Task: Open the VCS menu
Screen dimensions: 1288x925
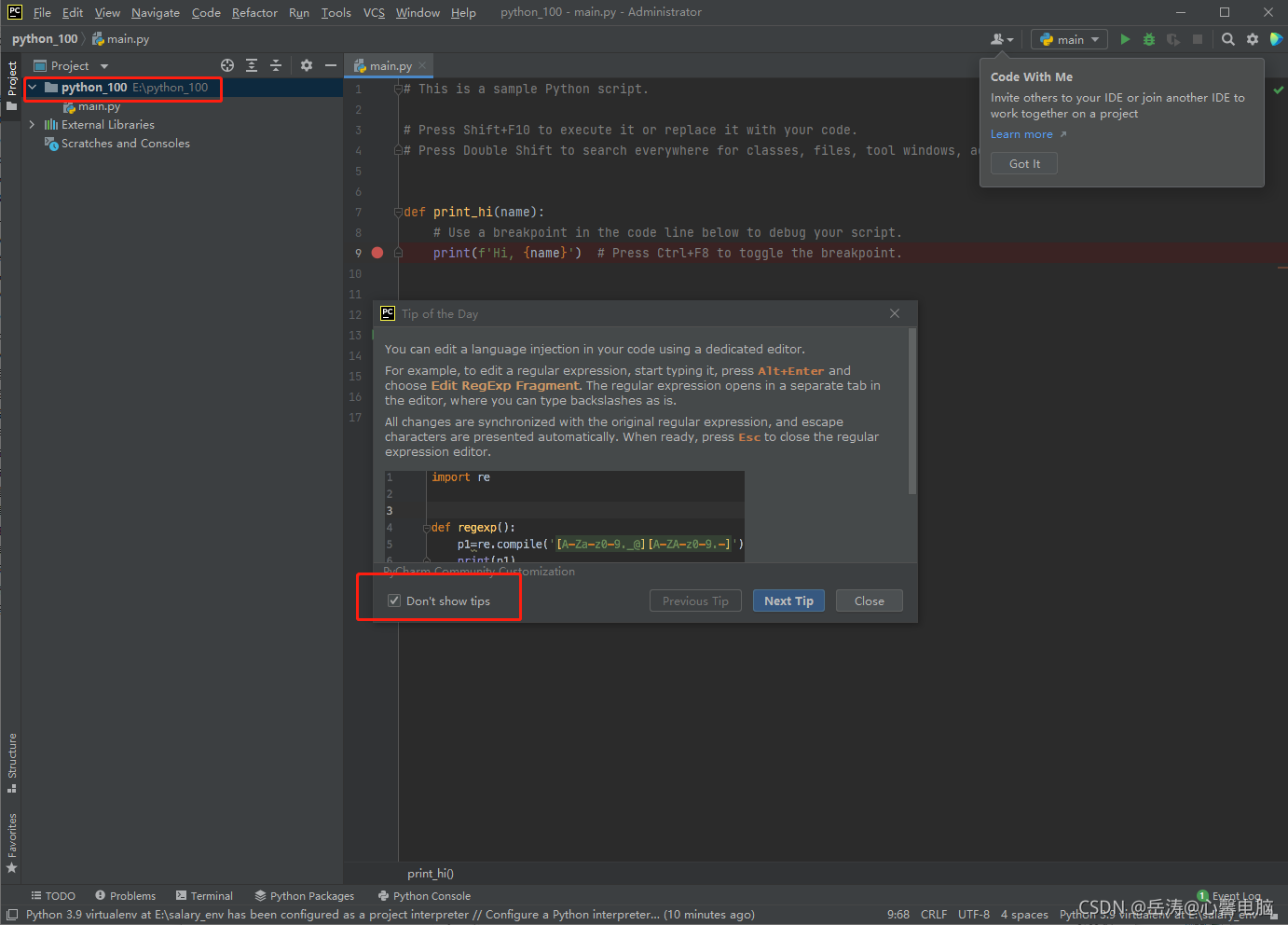Action: [x=374, y=12]
